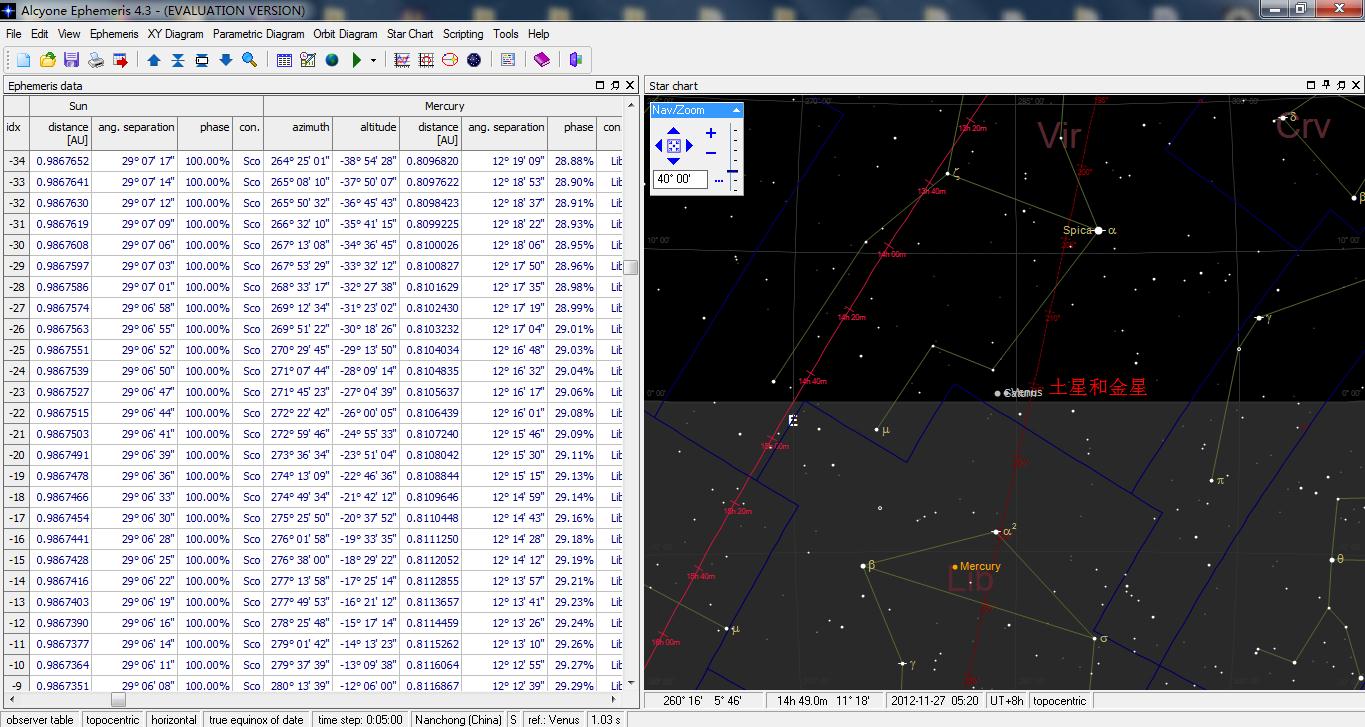Viewport: 1365px width, 727px height.
Task: Click the export icon with red arrow
Action: point(120,60)
